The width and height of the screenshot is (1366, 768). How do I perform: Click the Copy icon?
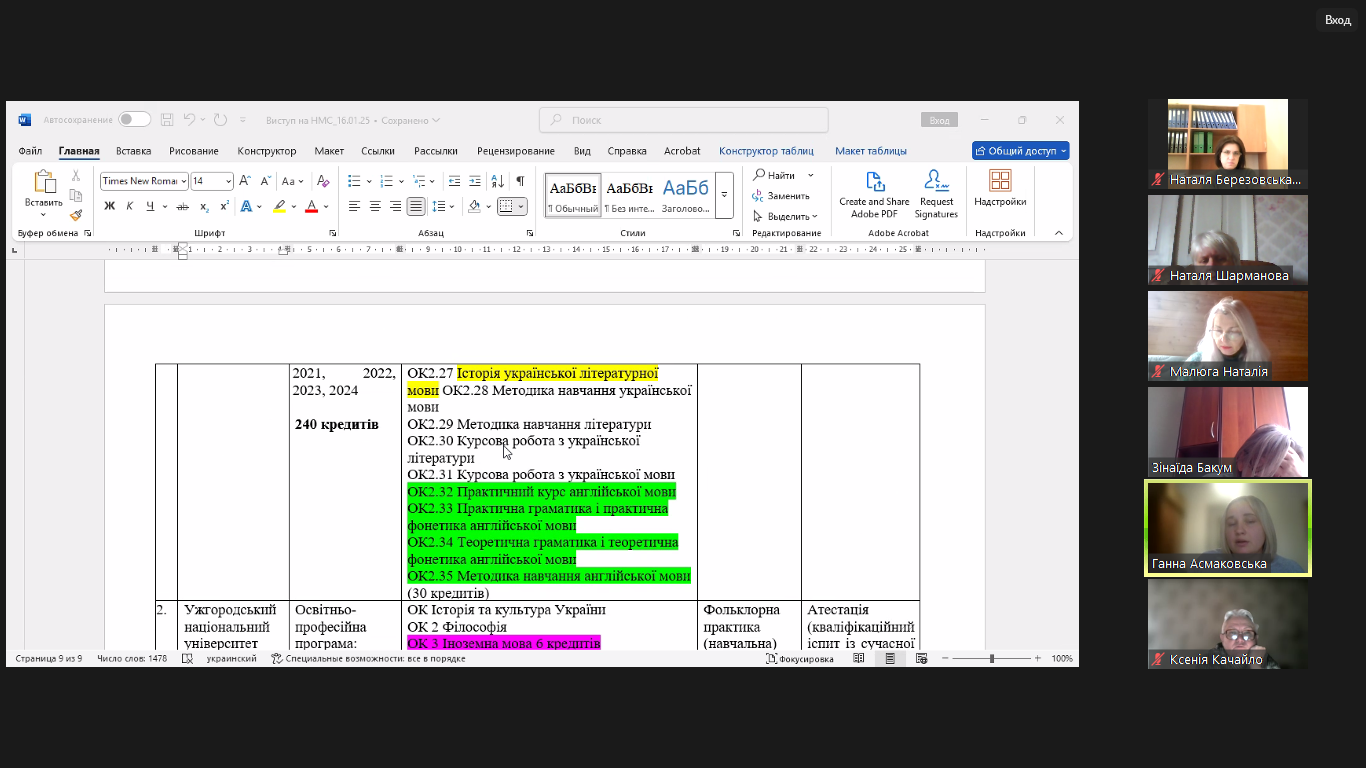76,195
